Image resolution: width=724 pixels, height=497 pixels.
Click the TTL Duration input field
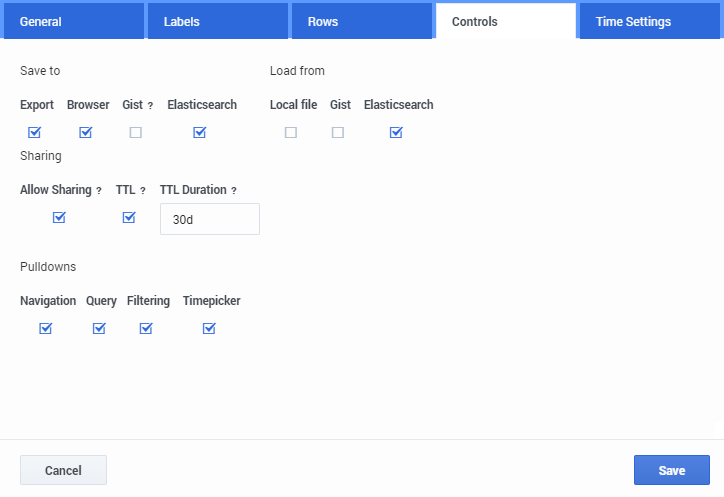(x=209, y=219)
